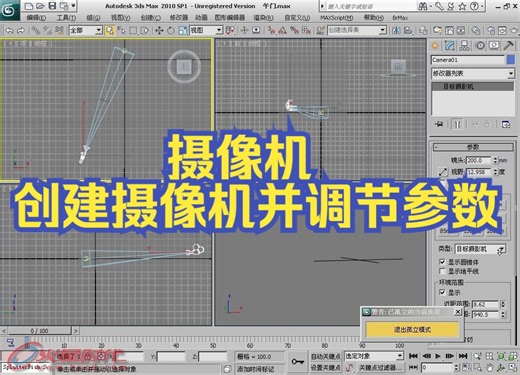
Task: Click the Help question mark icon
Action: click(474, 6)
